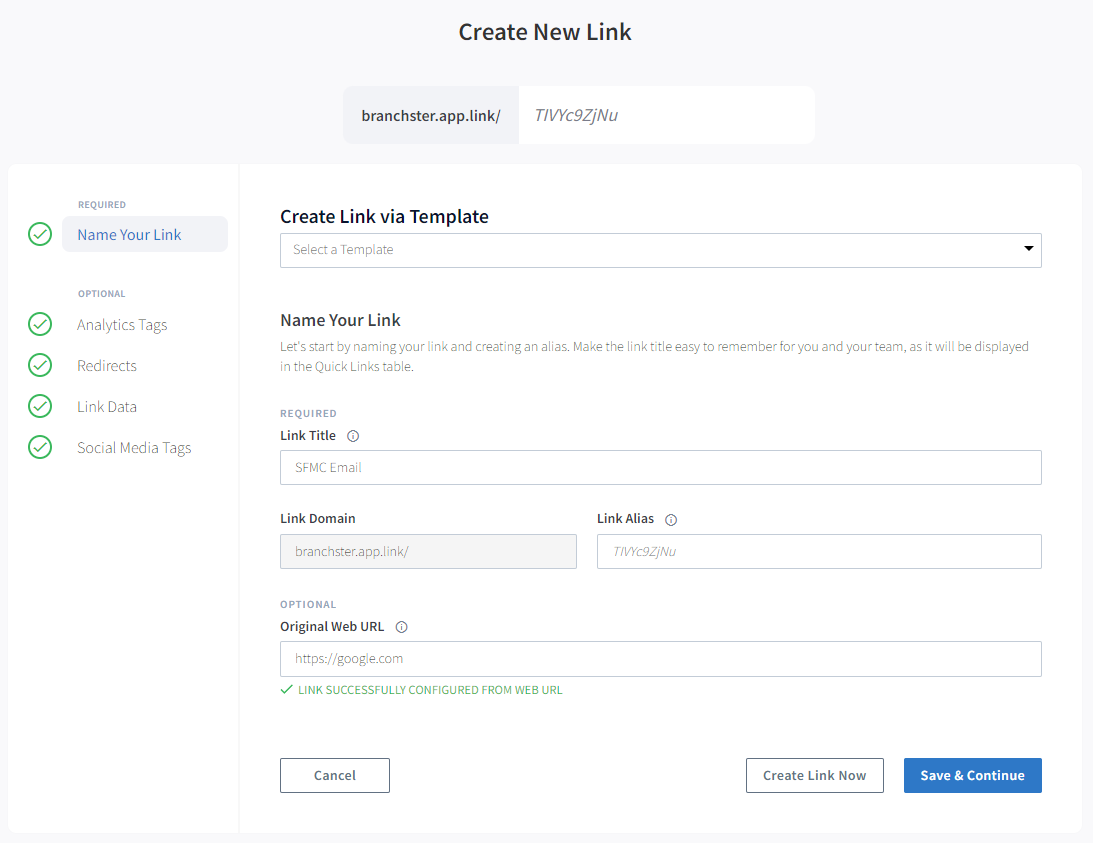Image resolution: width=1093 pixels, height=843 pixels.
Task: Open the Link Data step
Action: click(x=107, y=407)
